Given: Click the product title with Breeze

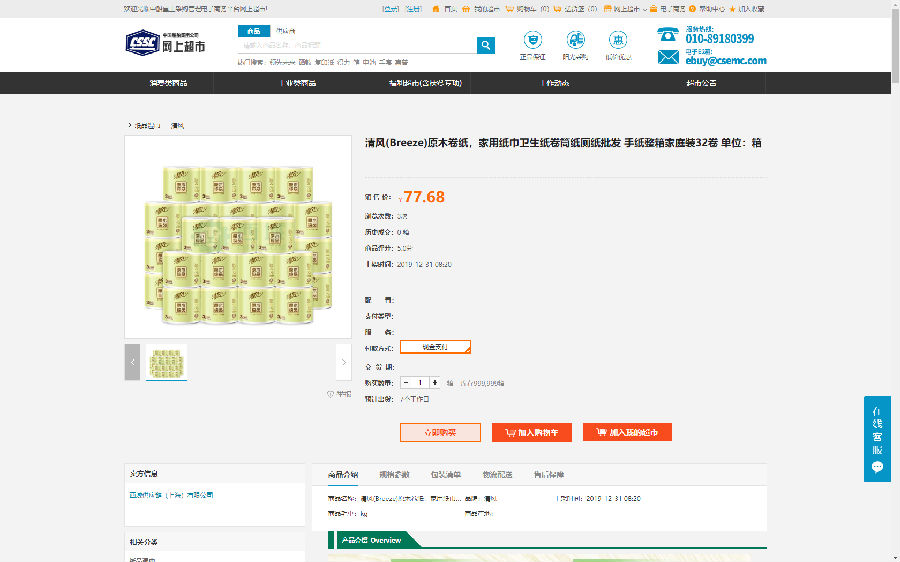Looking at the screenshot, I should point(563,143).
